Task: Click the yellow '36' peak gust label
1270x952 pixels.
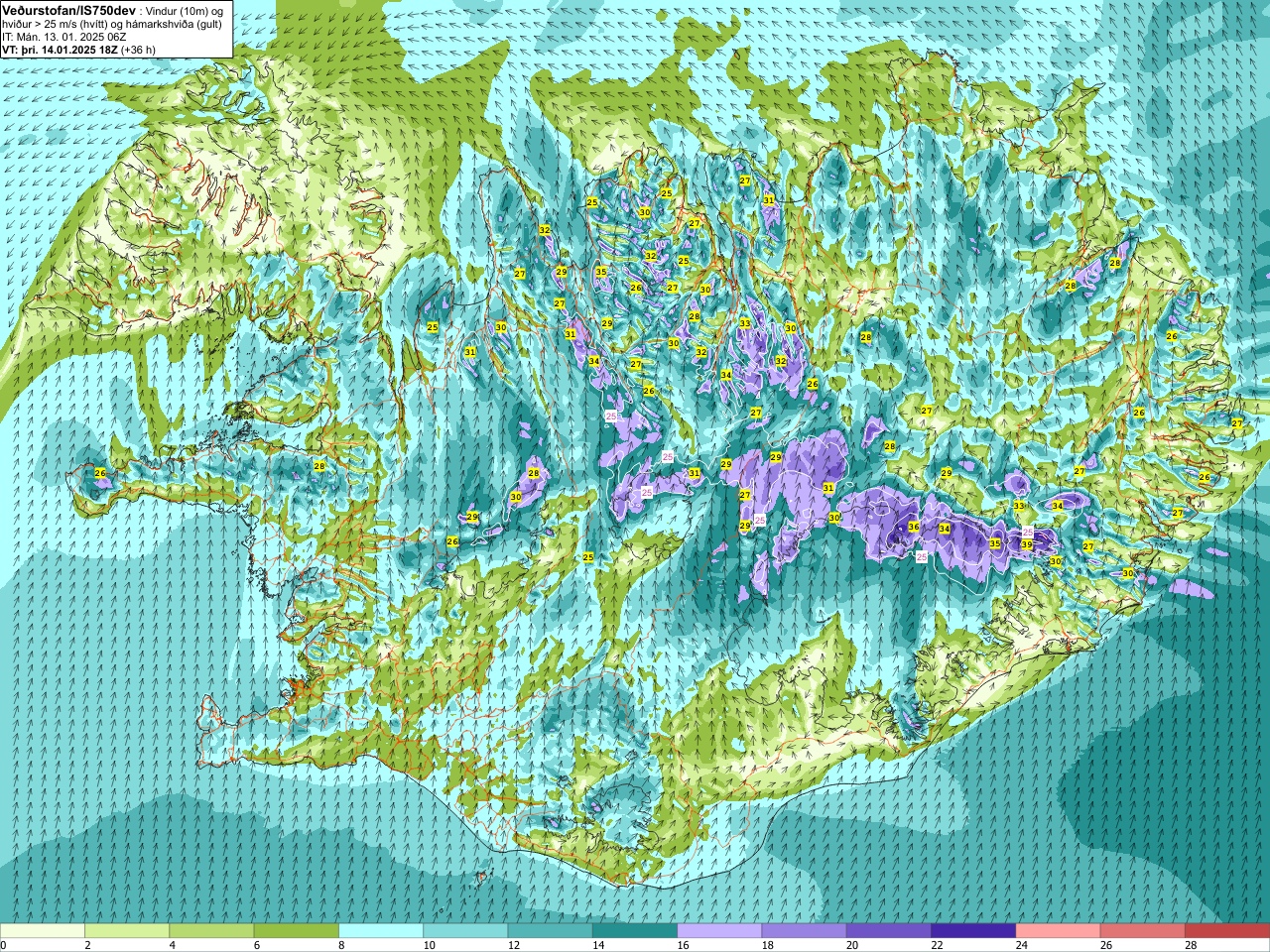Action: click(914, 527)
